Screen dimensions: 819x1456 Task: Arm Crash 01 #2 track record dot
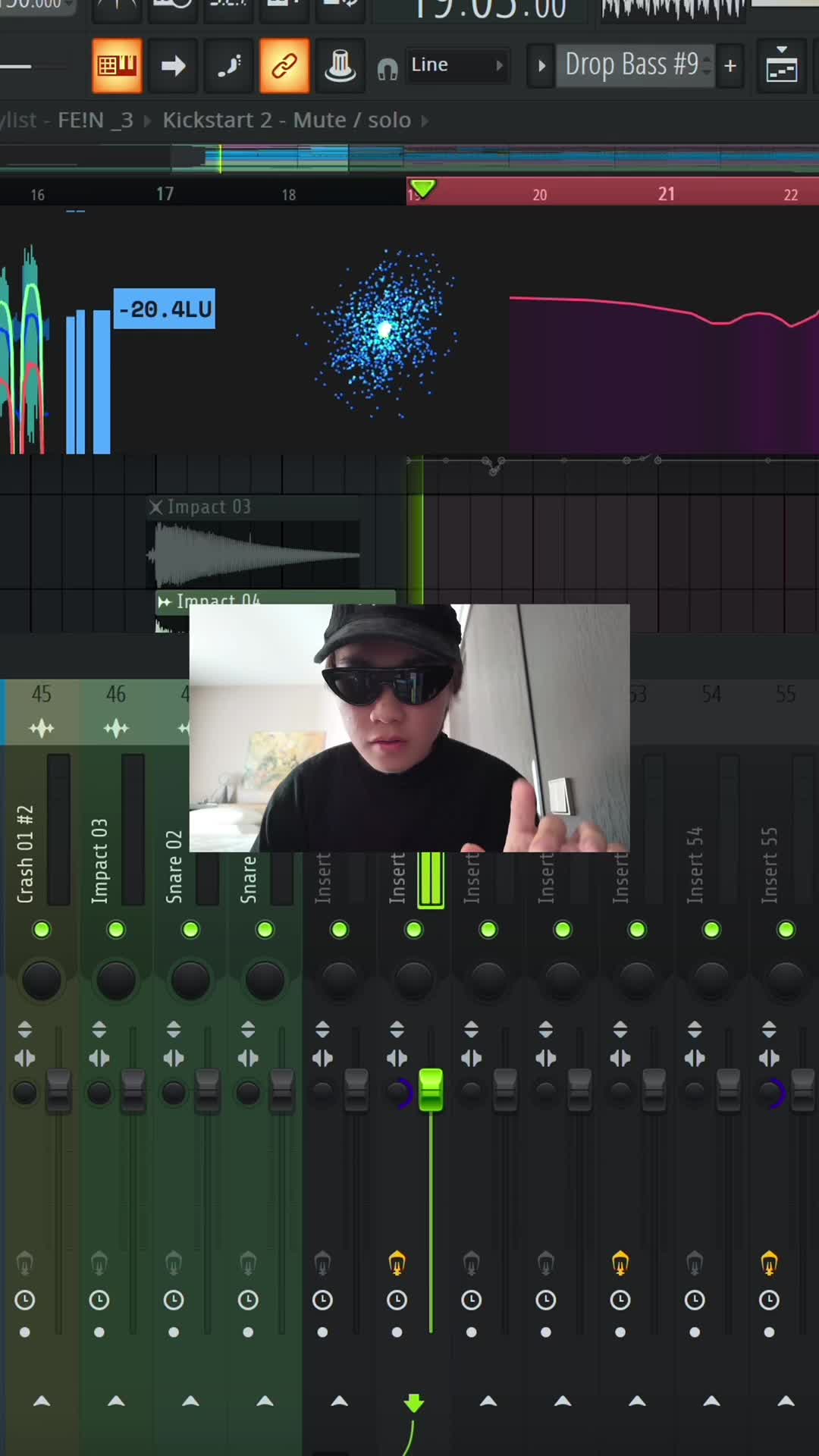pos(25,1332)
